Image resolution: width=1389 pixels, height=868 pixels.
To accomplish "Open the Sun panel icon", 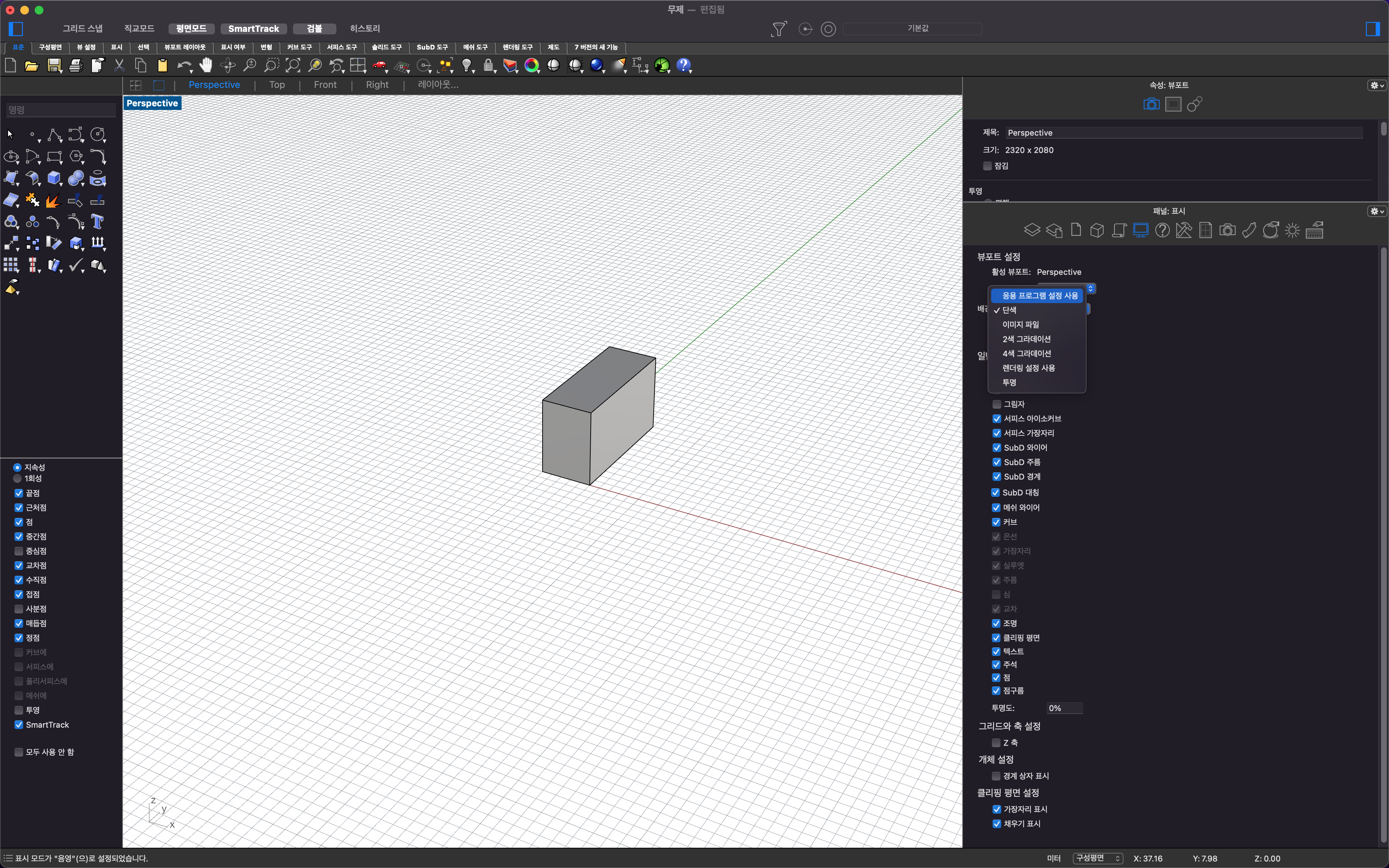I will [1292, 230].
